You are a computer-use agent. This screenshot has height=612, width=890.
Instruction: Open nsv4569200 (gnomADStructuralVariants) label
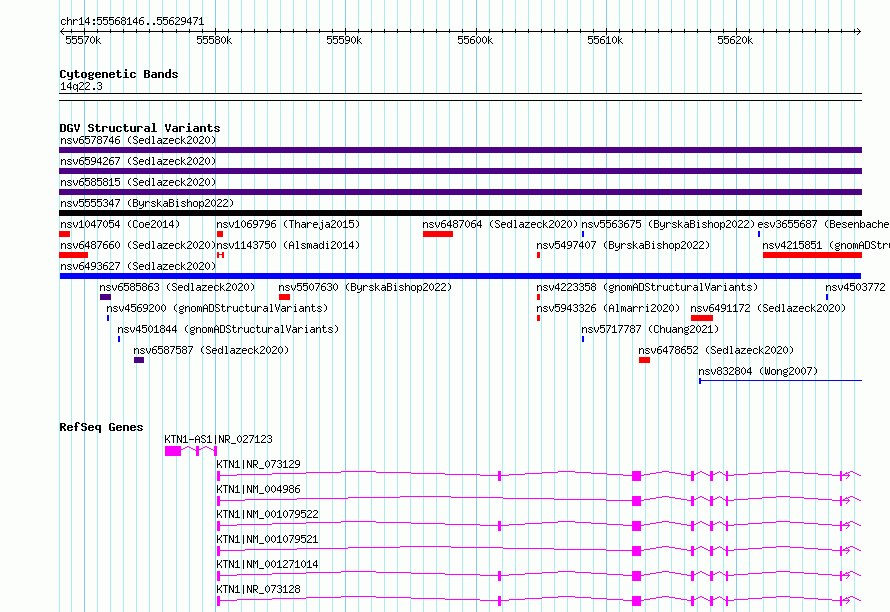click(x=217, y=308)
